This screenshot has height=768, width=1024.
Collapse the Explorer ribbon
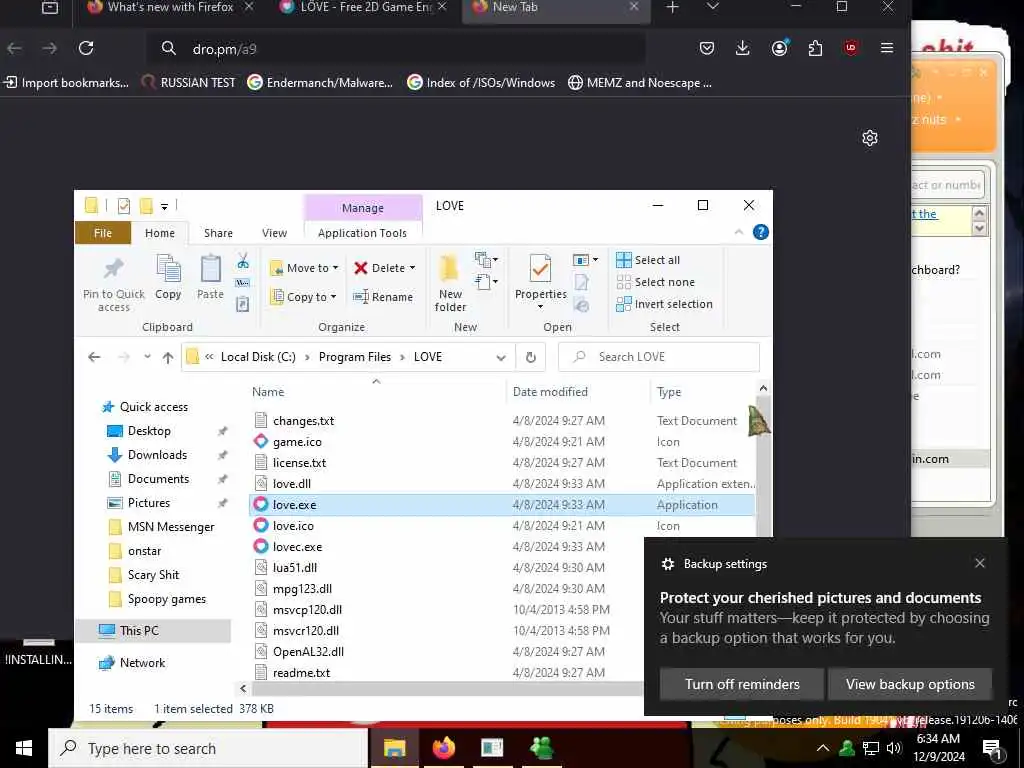pyautogui.click(x=739, y=232)
